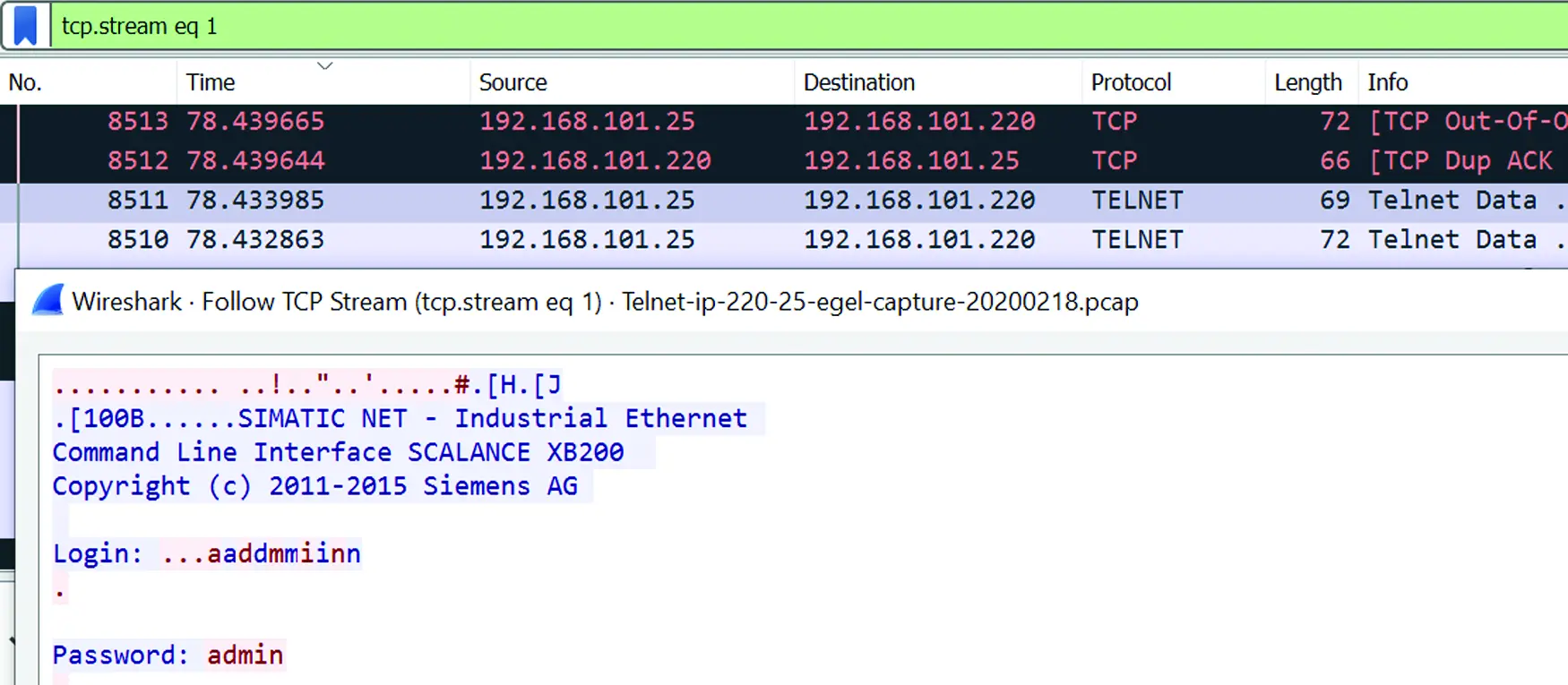Sort packets by the Length column header
The height and width of the screenshot is (685, 1568).
pos(1308,82)
